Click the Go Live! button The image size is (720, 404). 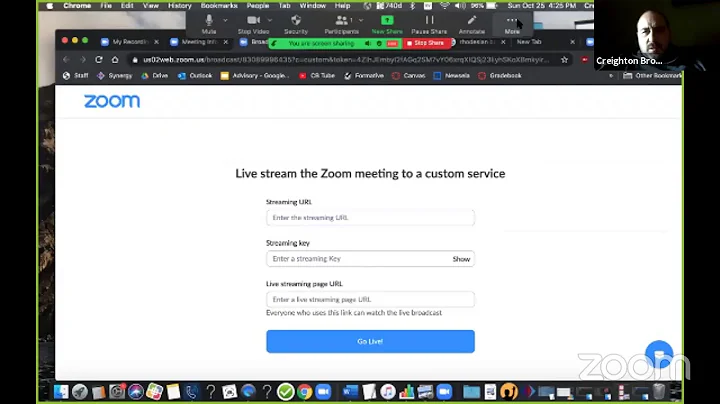[x=370, y=342]
